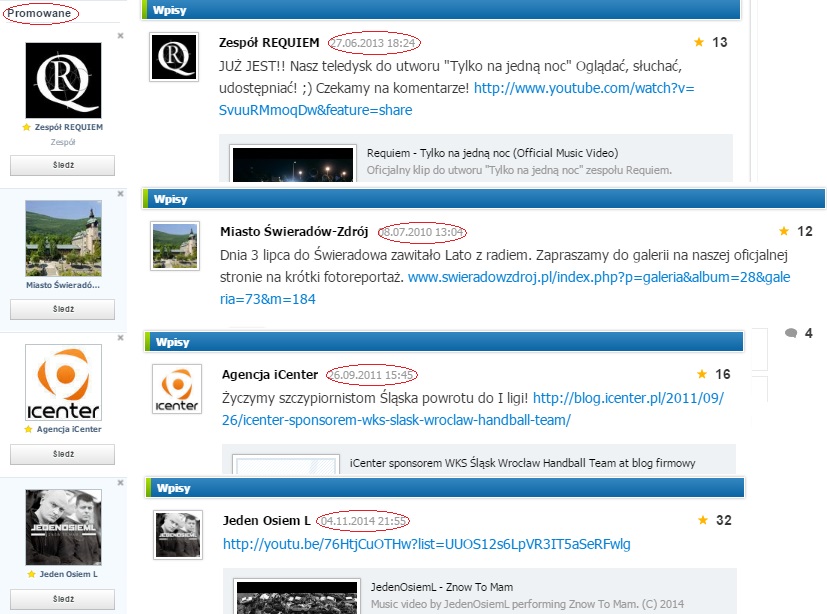Click the star count '16'
The height and width of the screenshot is (614, 827).
723,374
